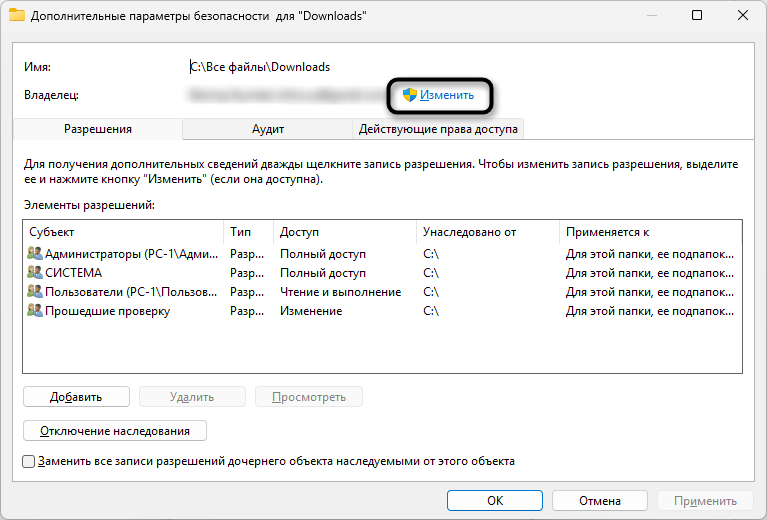The width and height of the screenshot is (767, 520).
Task: Sort by the Унаследовано от column header
Action: pos(487,232)
